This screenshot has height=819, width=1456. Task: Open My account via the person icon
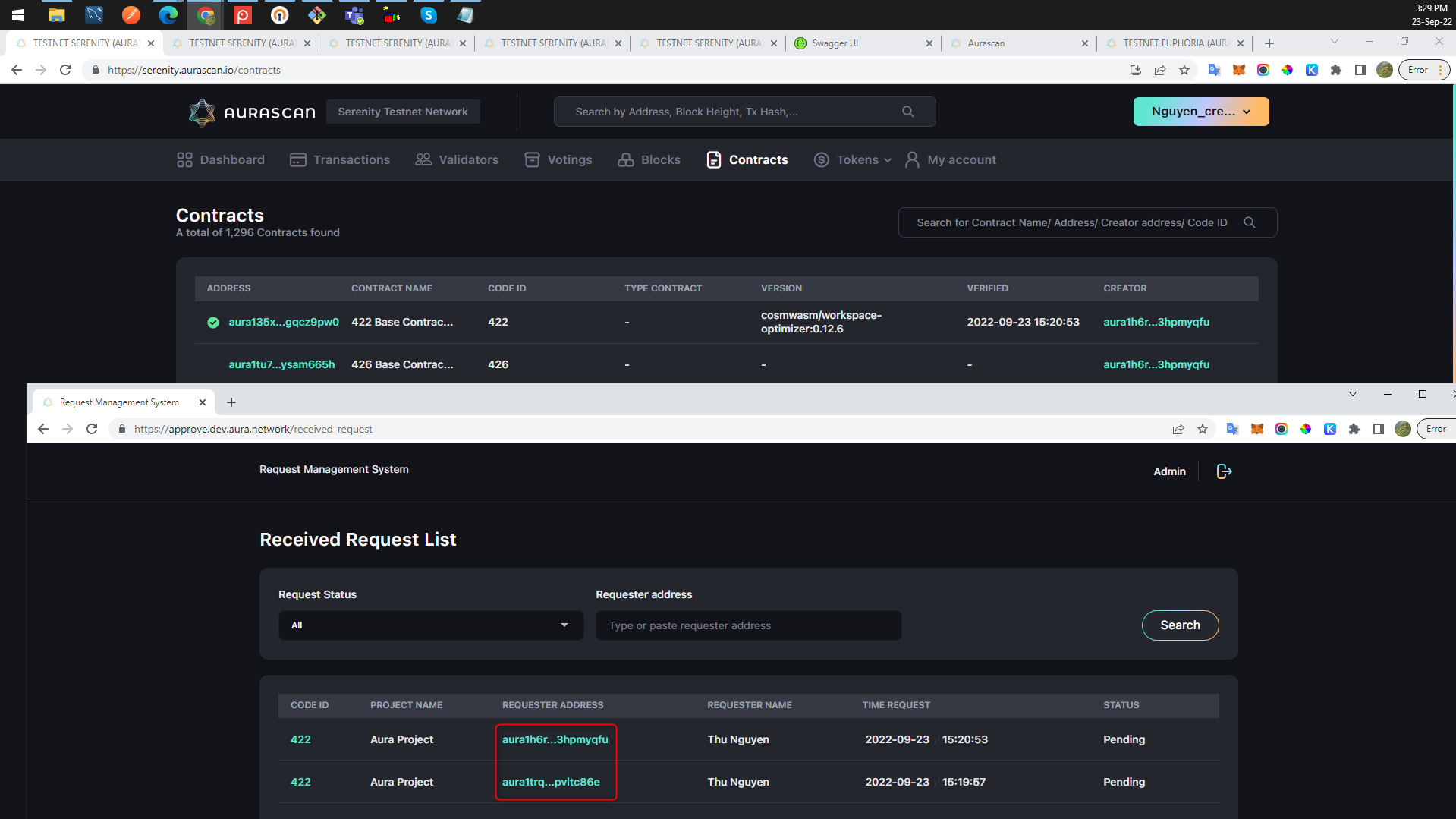[x=911, y=159]
